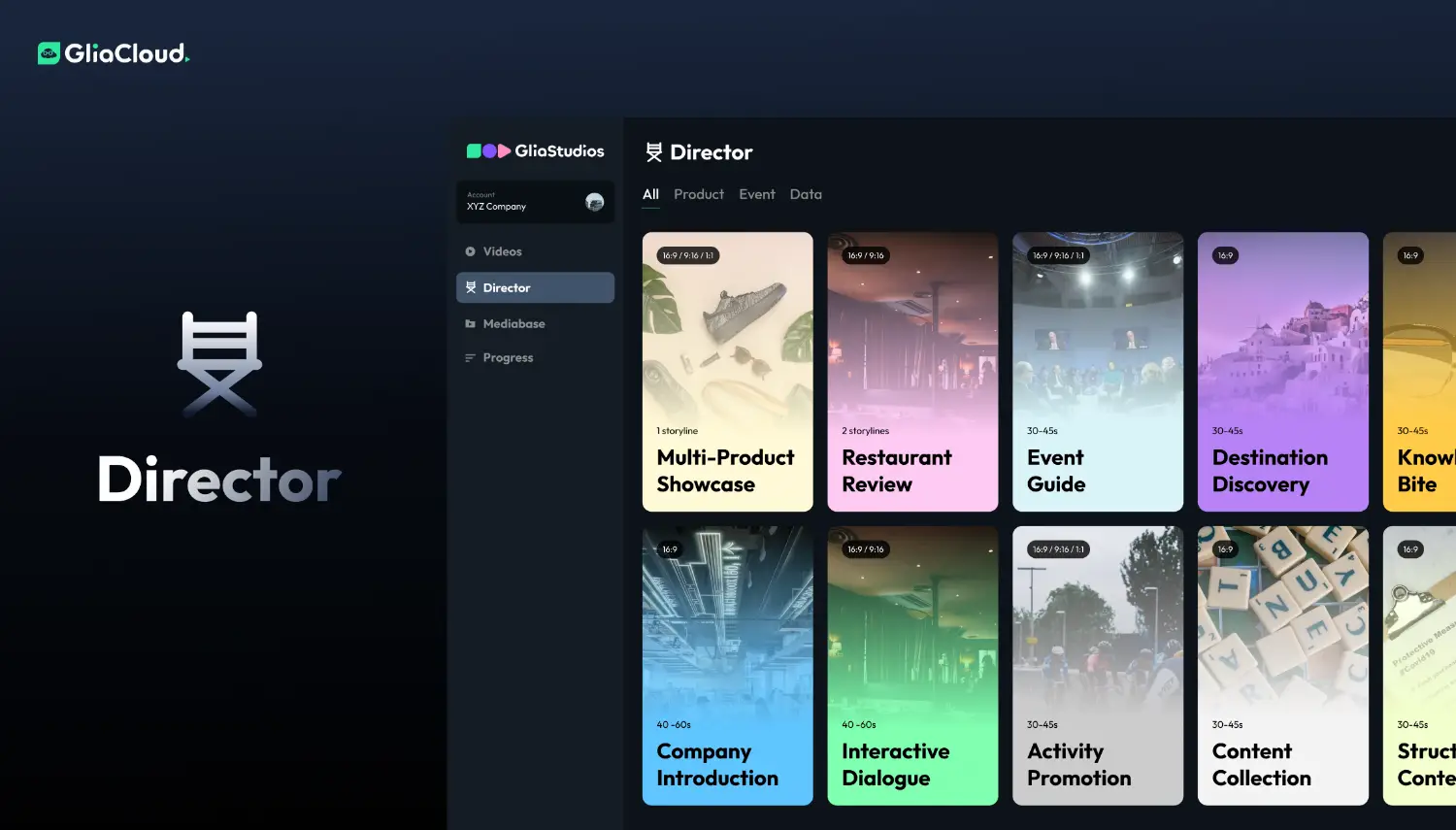The image size is (1456, 830).
Task: Switch to the Event tab
Action: [757, 194]
